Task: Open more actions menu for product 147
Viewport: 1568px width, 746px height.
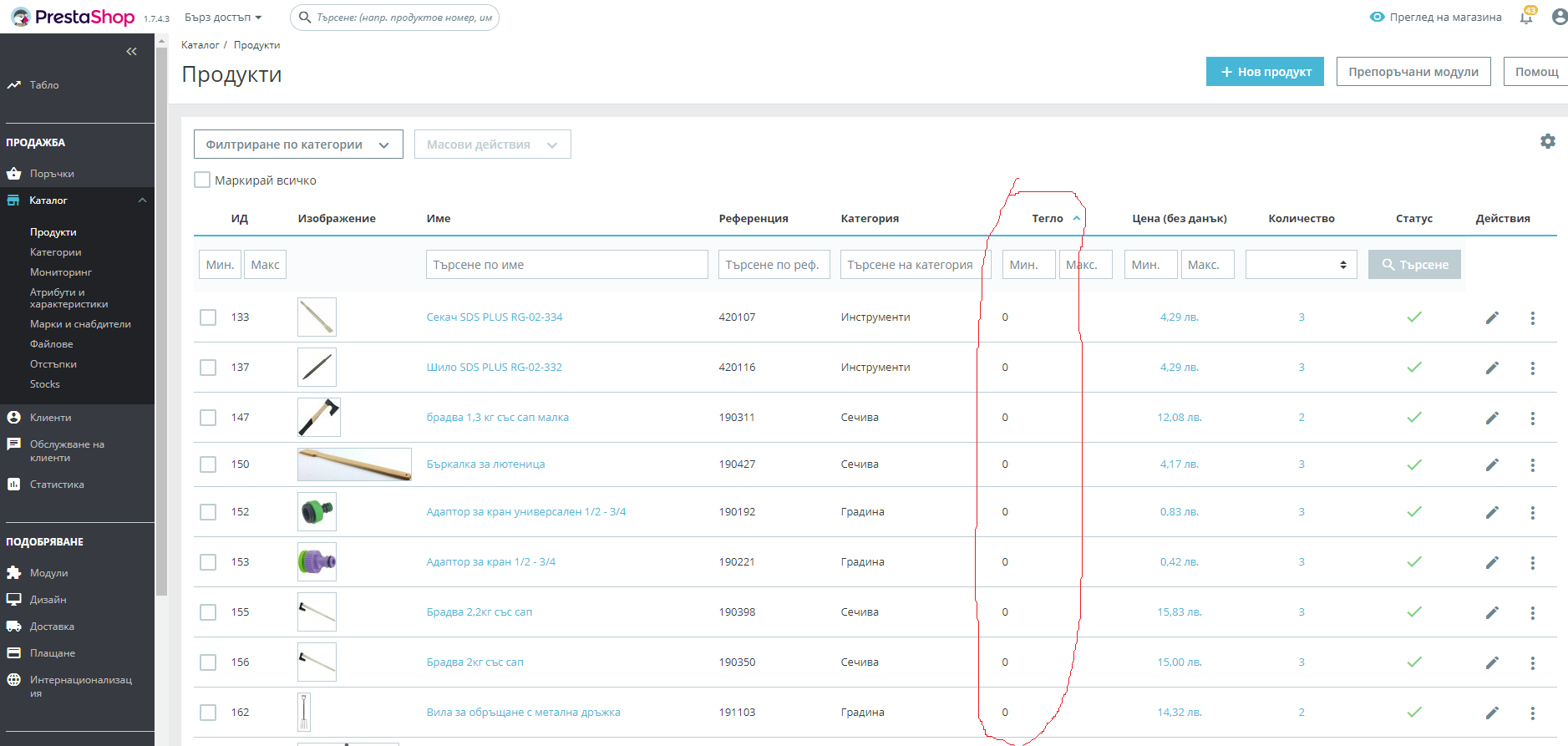Action: coord(1532,418)
